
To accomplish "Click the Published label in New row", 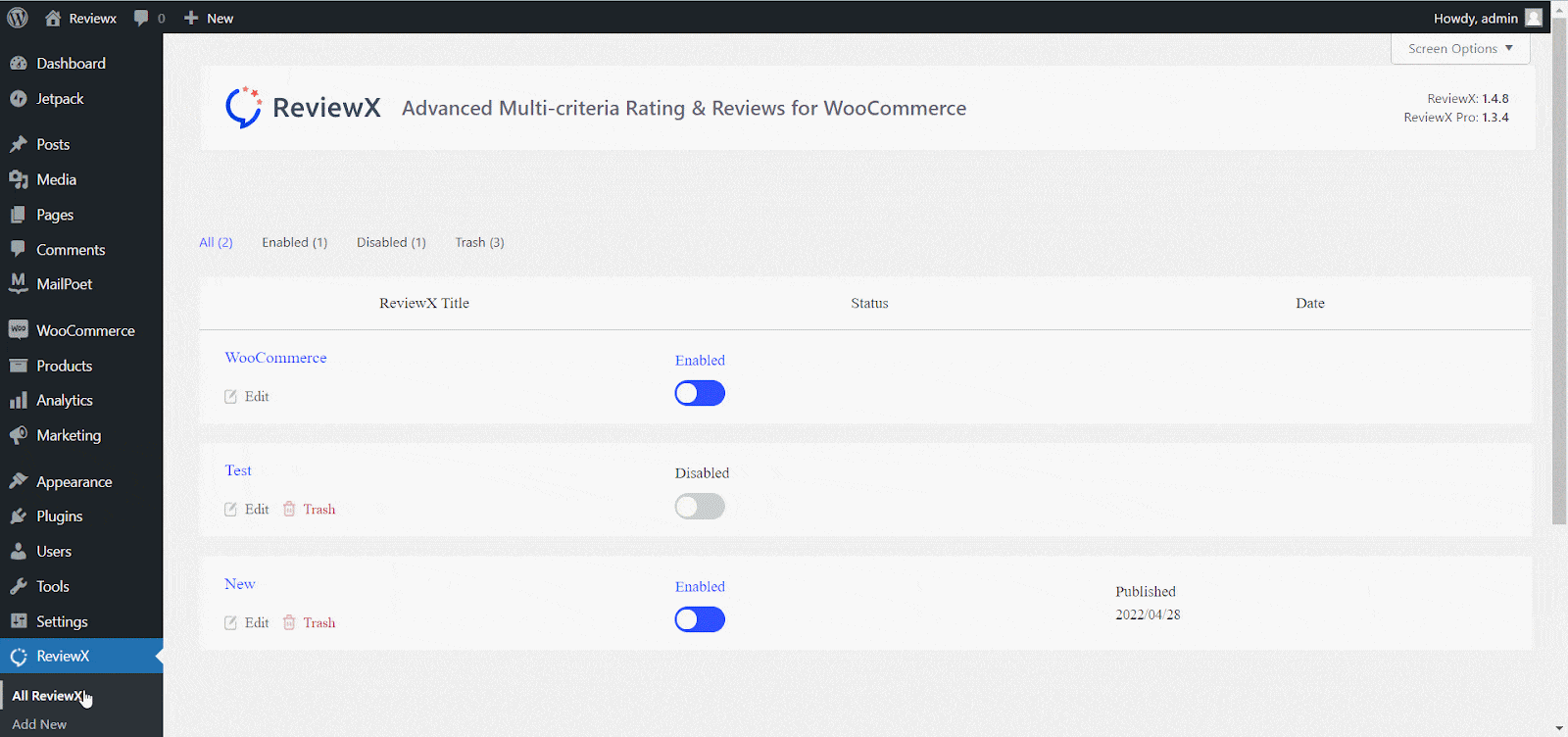I will 1146,592.
